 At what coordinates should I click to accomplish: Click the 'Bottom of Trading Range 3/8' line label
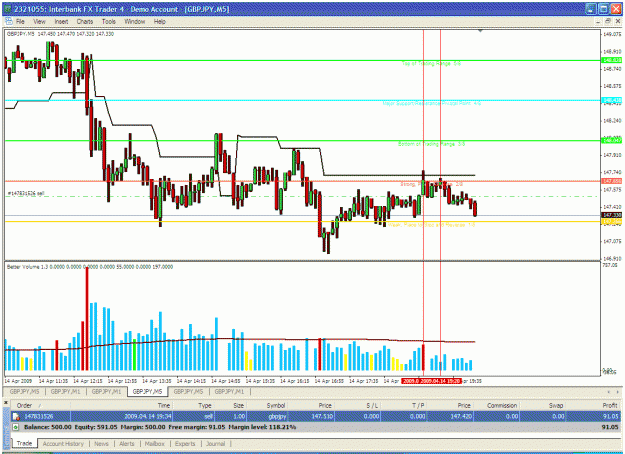pyautogui.click(x=431, y=144)
